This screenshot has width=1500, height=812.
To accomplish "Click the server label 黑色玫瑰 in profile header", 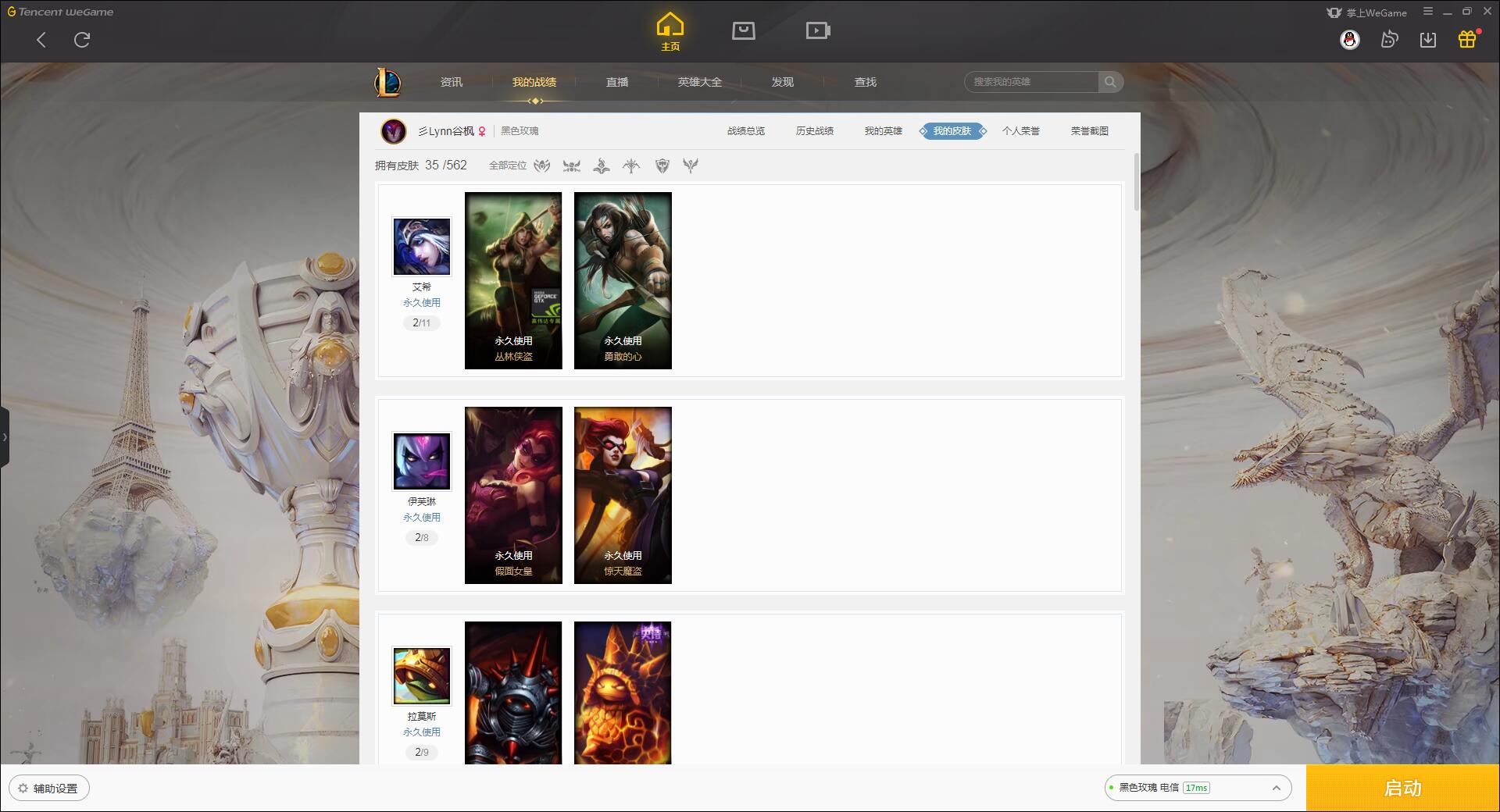I will click(x=520, y=131).
